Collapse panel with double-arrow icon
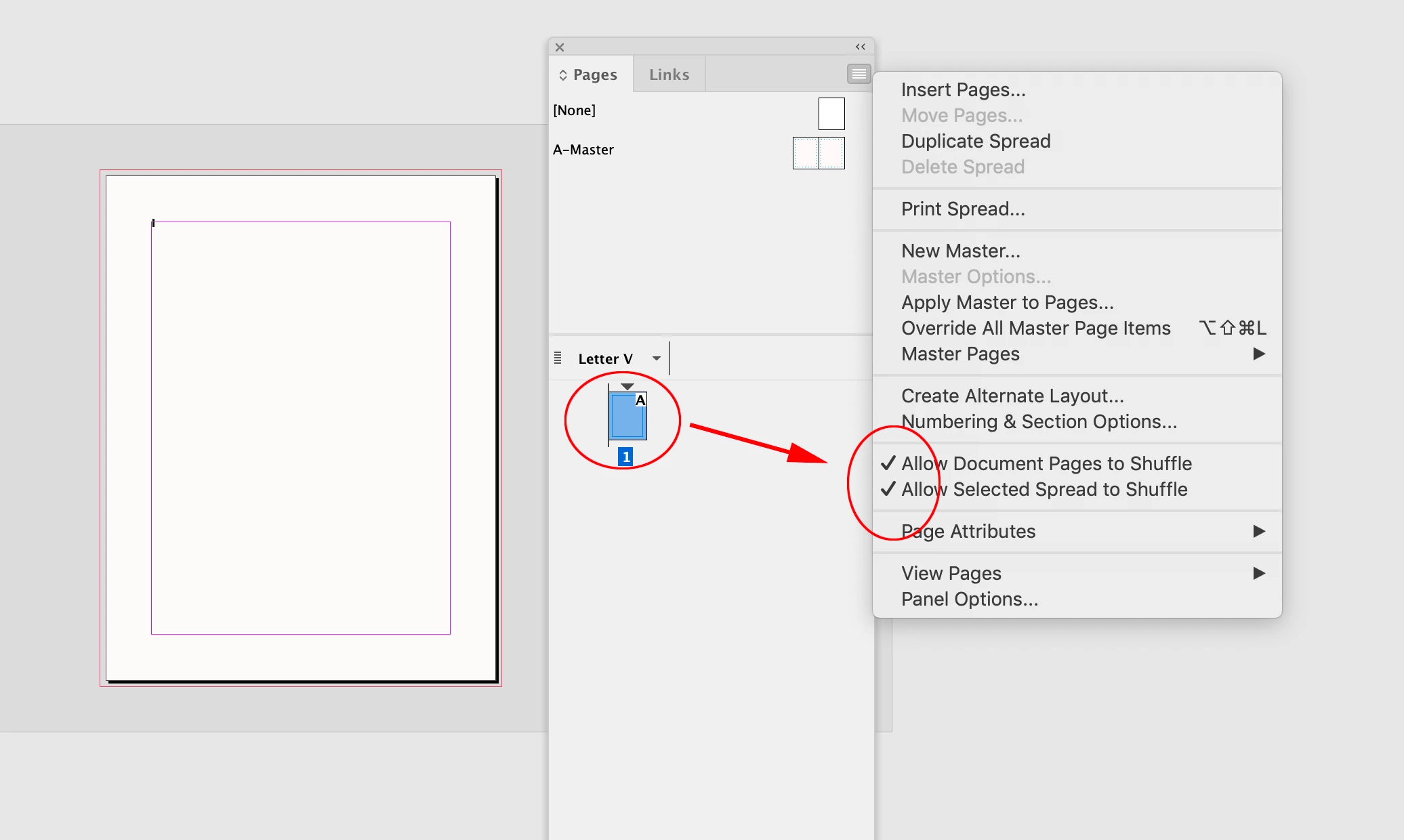This screenshot has height=840, width=1404. coord(861,47)
